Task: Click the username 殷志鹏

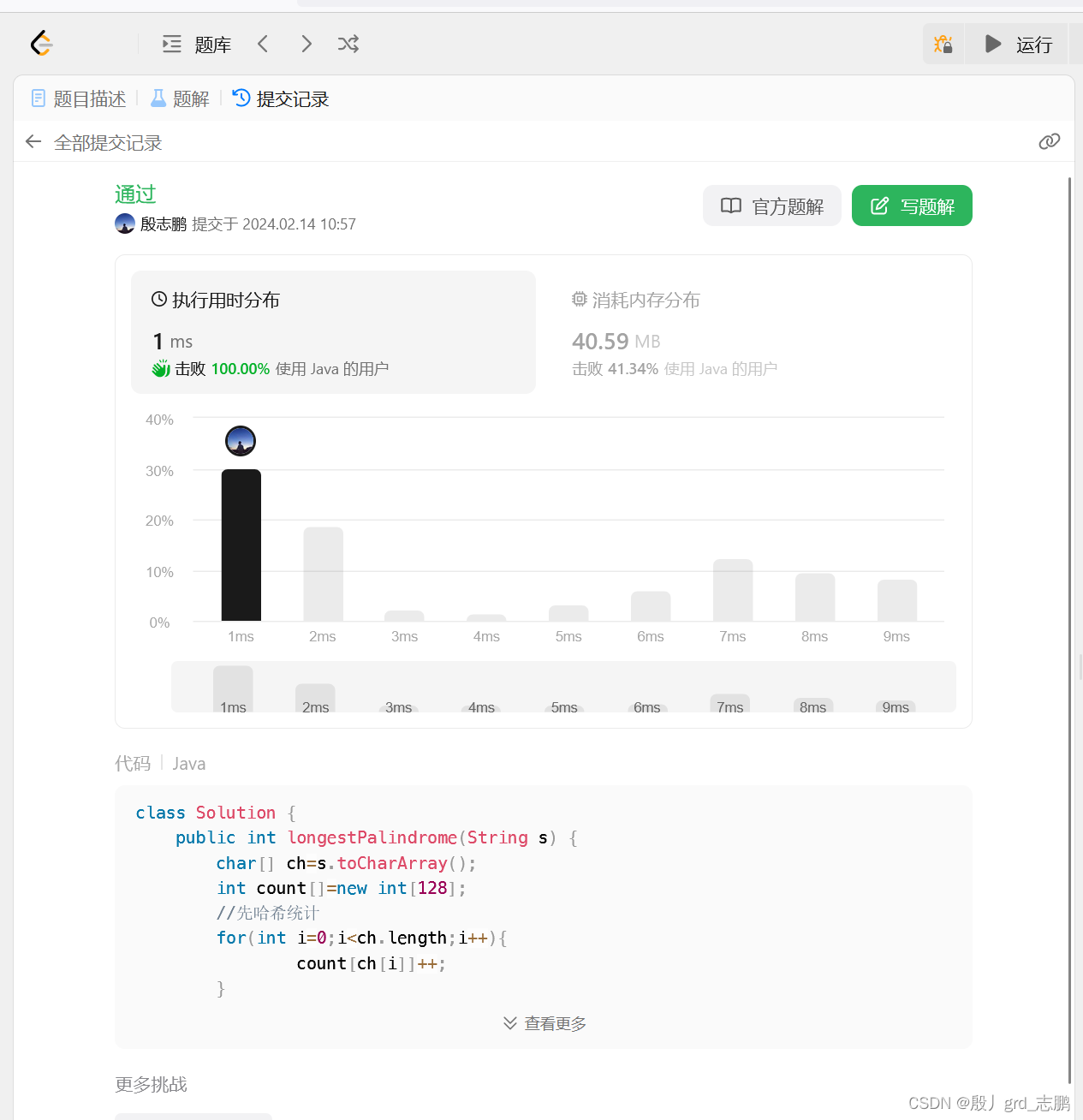Action: pos(164,224)
